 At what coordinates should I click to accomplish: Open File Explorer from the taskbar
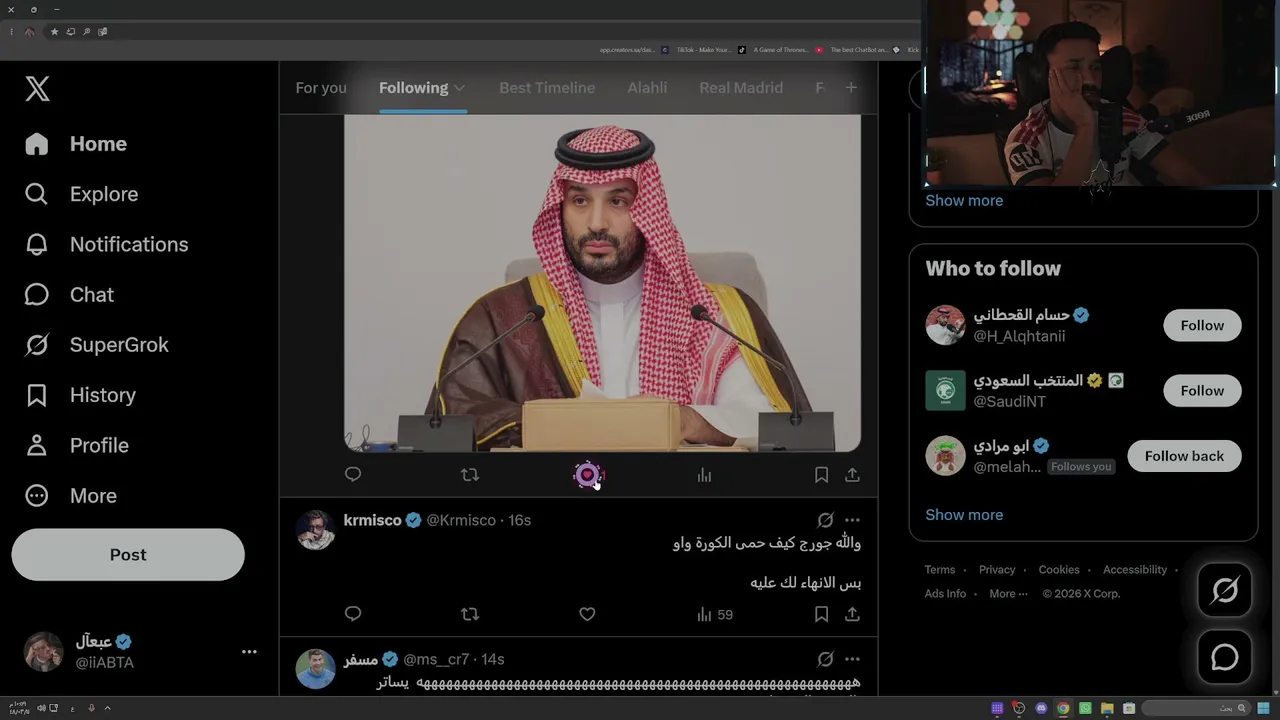[1107, 709]
